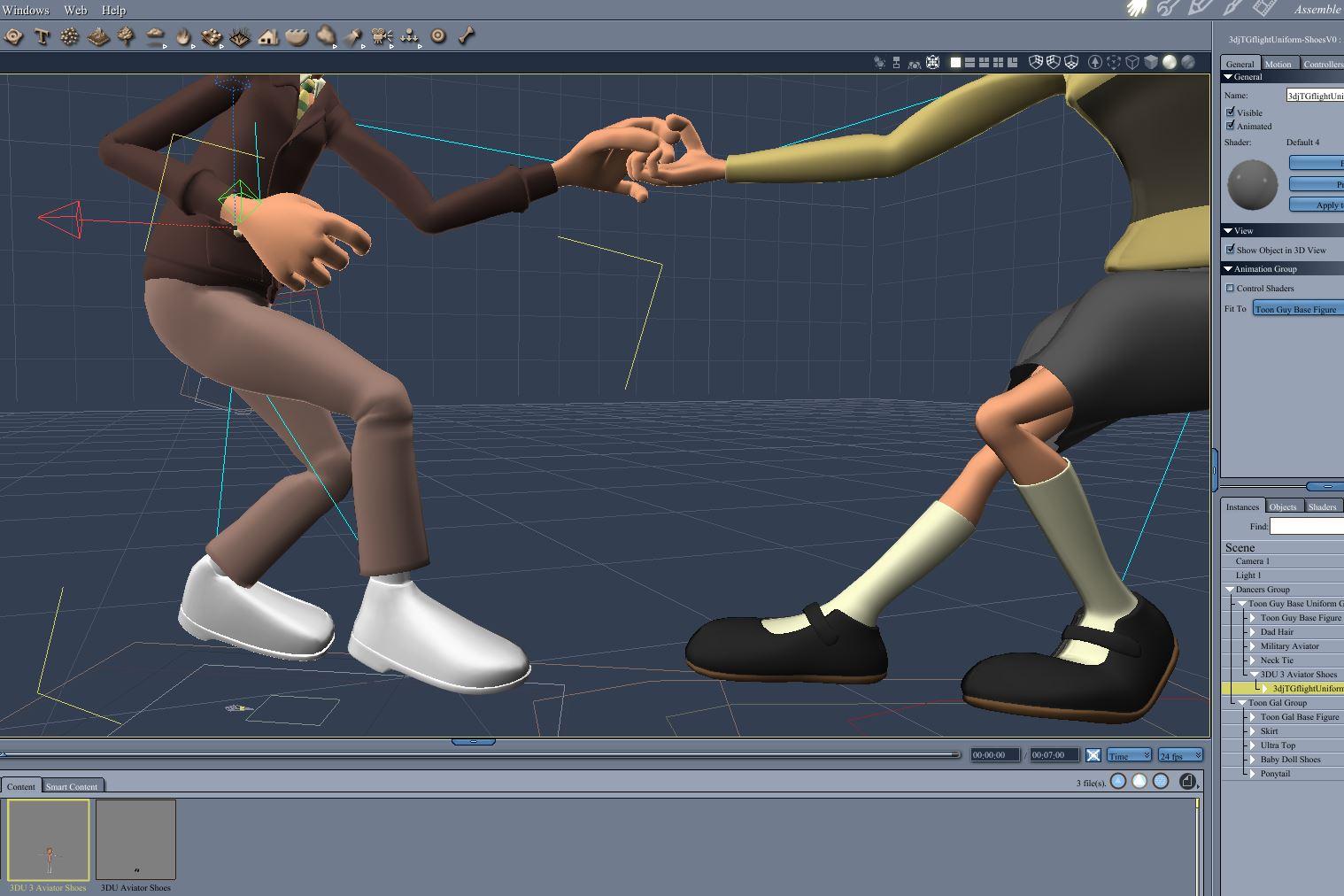Image resolution: width=1344 pixels, height=896 pixels.
Task: Click the up-arrow circle view icon
Action: pos(1095,62)
